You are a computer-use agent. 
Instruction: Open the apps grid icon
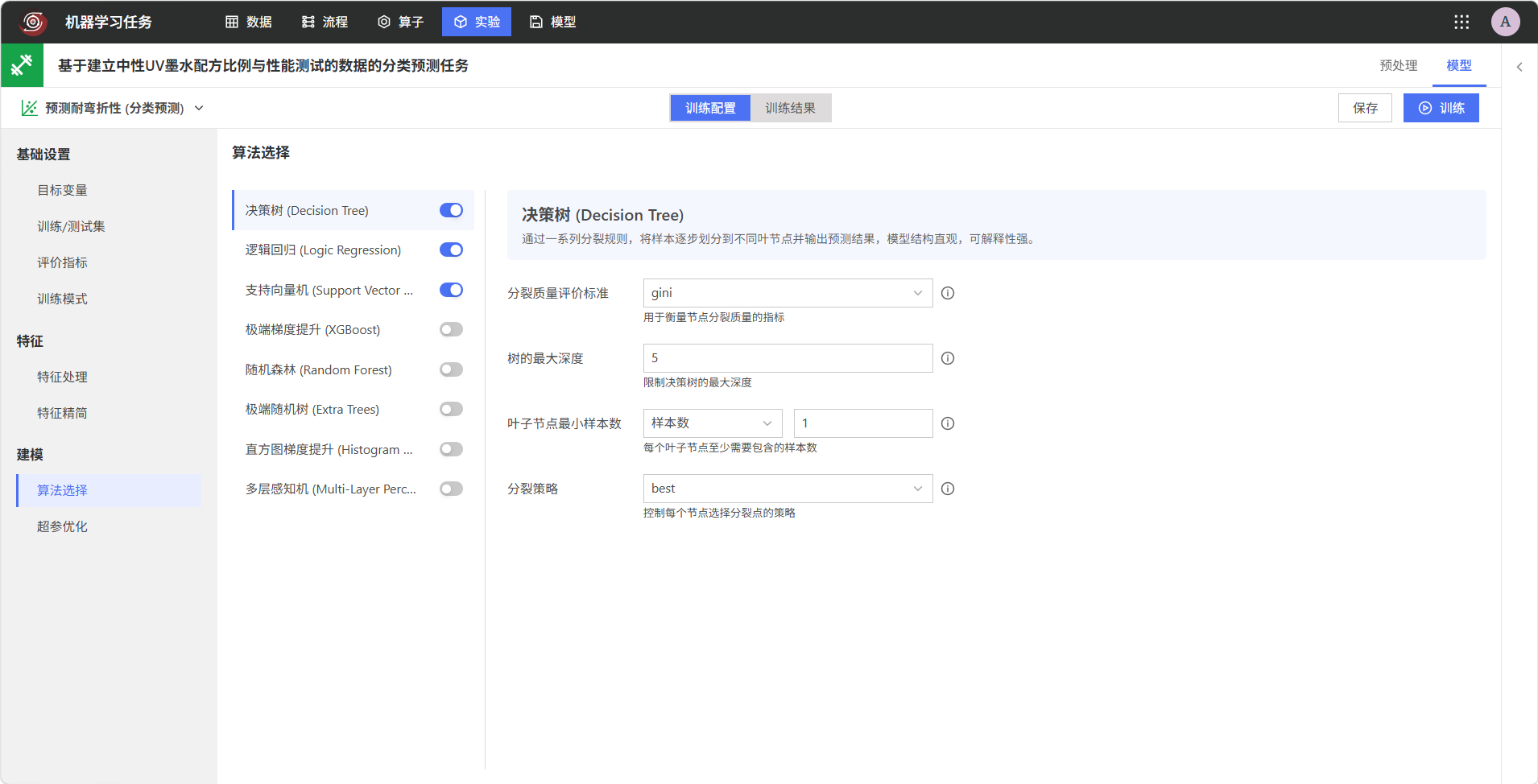pos(1462,22)
